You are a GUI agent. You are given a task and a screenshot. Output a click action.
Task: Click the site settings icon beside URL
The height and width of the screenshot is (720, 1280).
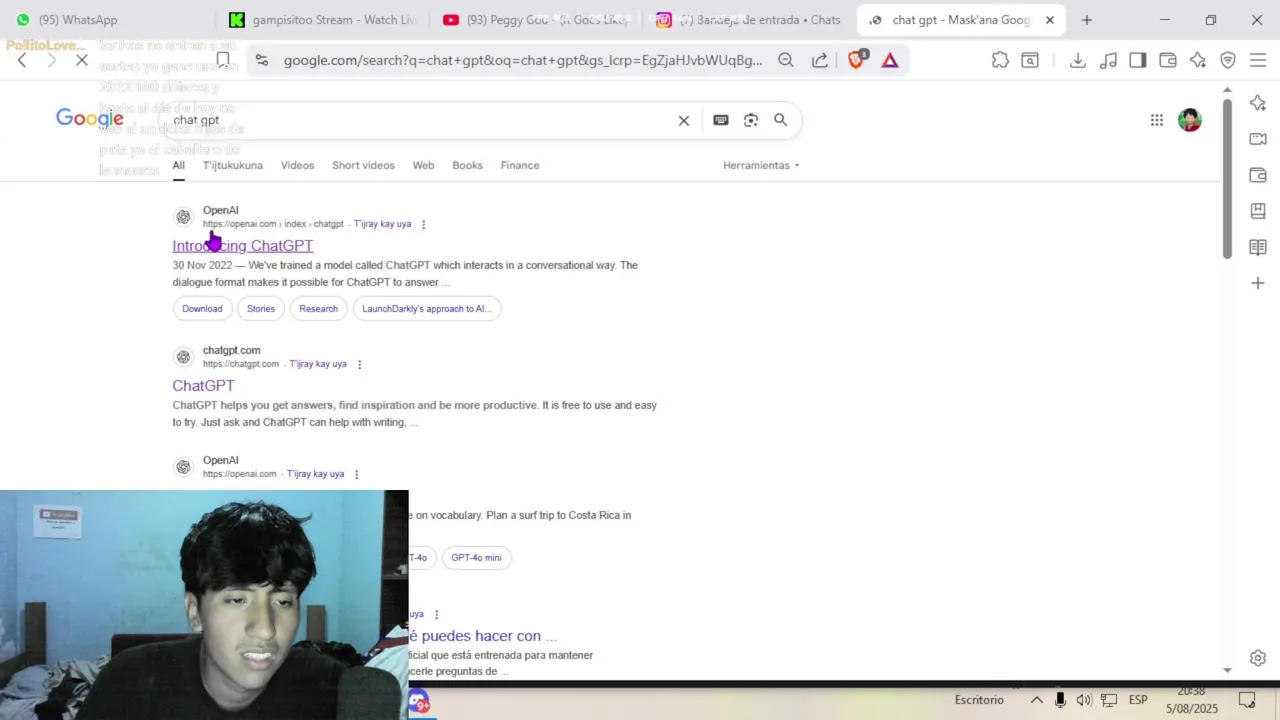(261, 60)
